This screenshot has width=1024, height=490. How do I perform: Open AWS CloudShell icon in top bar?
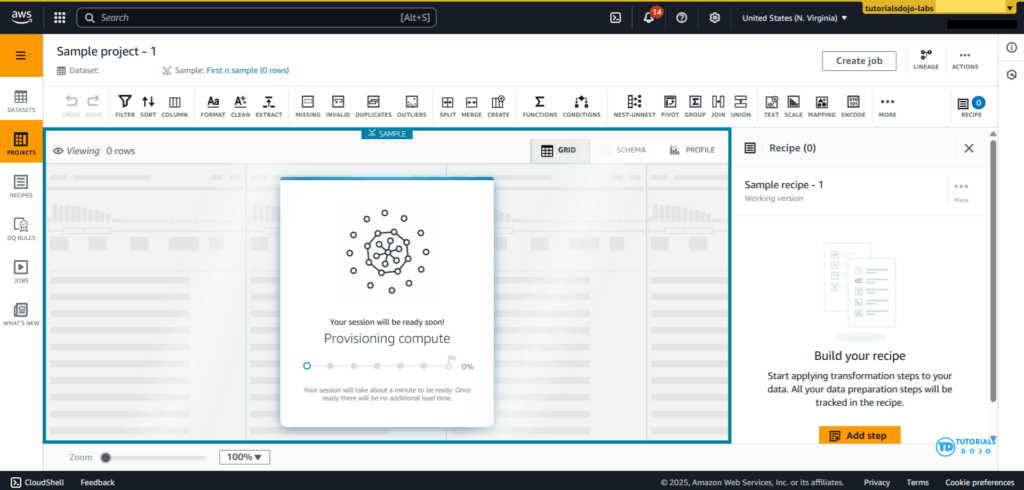(x=617, y=18)
